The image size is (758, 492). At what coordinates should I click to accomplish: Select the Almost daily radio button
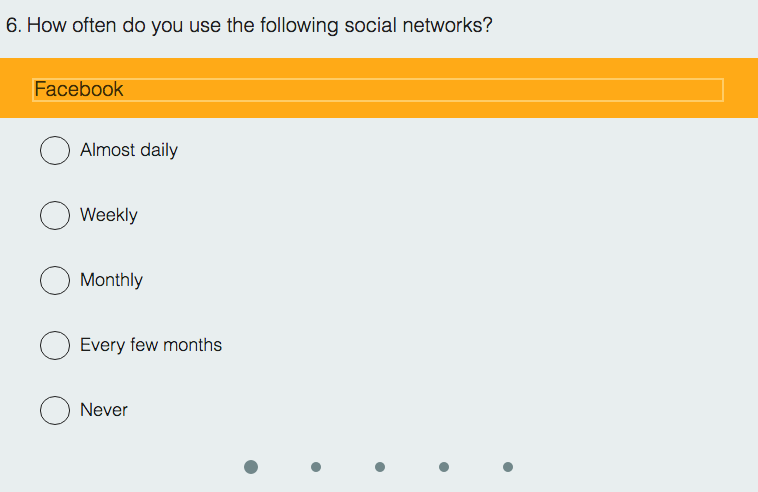tap(55, 150)
